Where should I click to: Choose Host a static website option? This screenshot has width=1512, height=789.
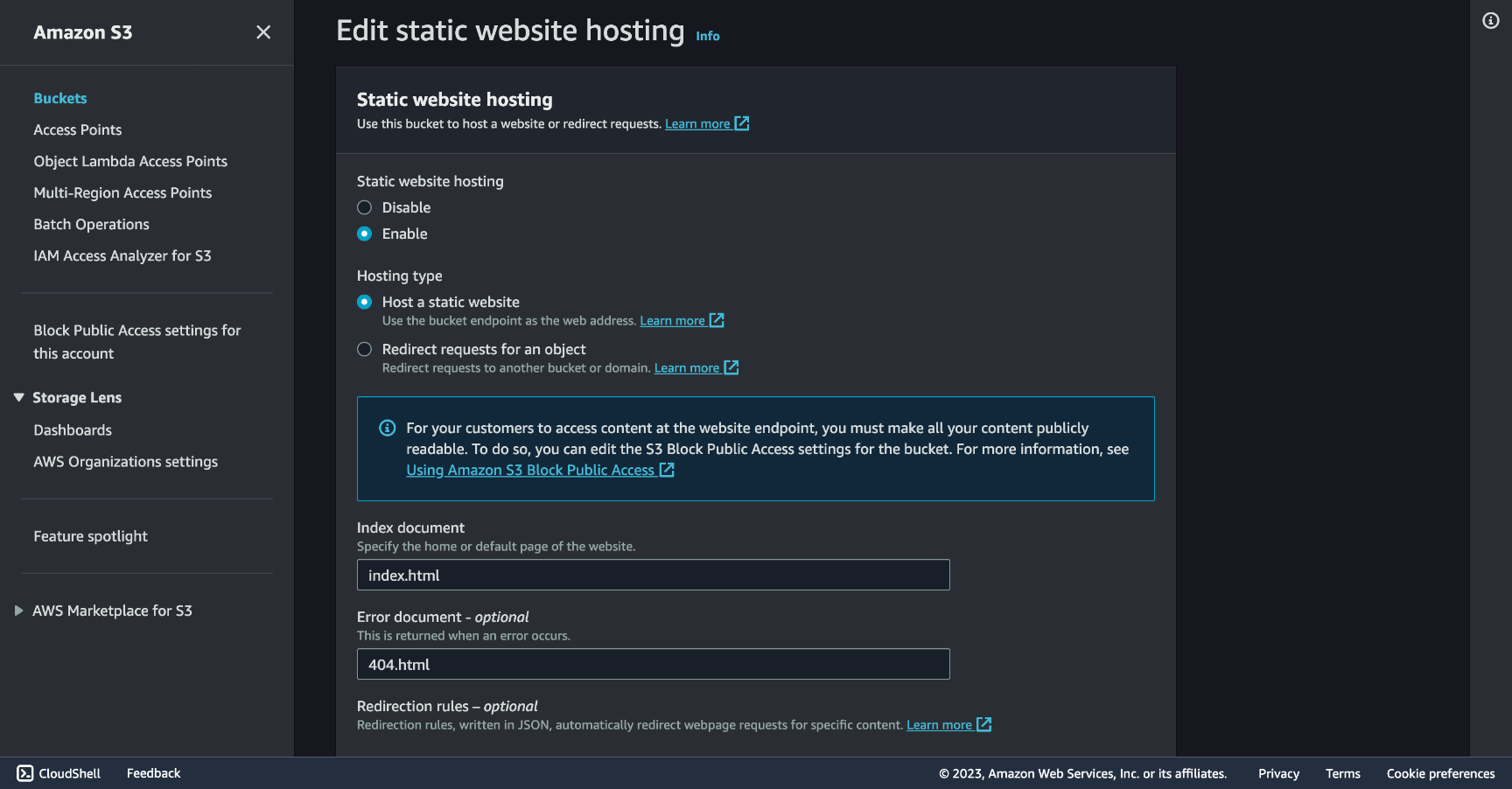pos(365,302)
